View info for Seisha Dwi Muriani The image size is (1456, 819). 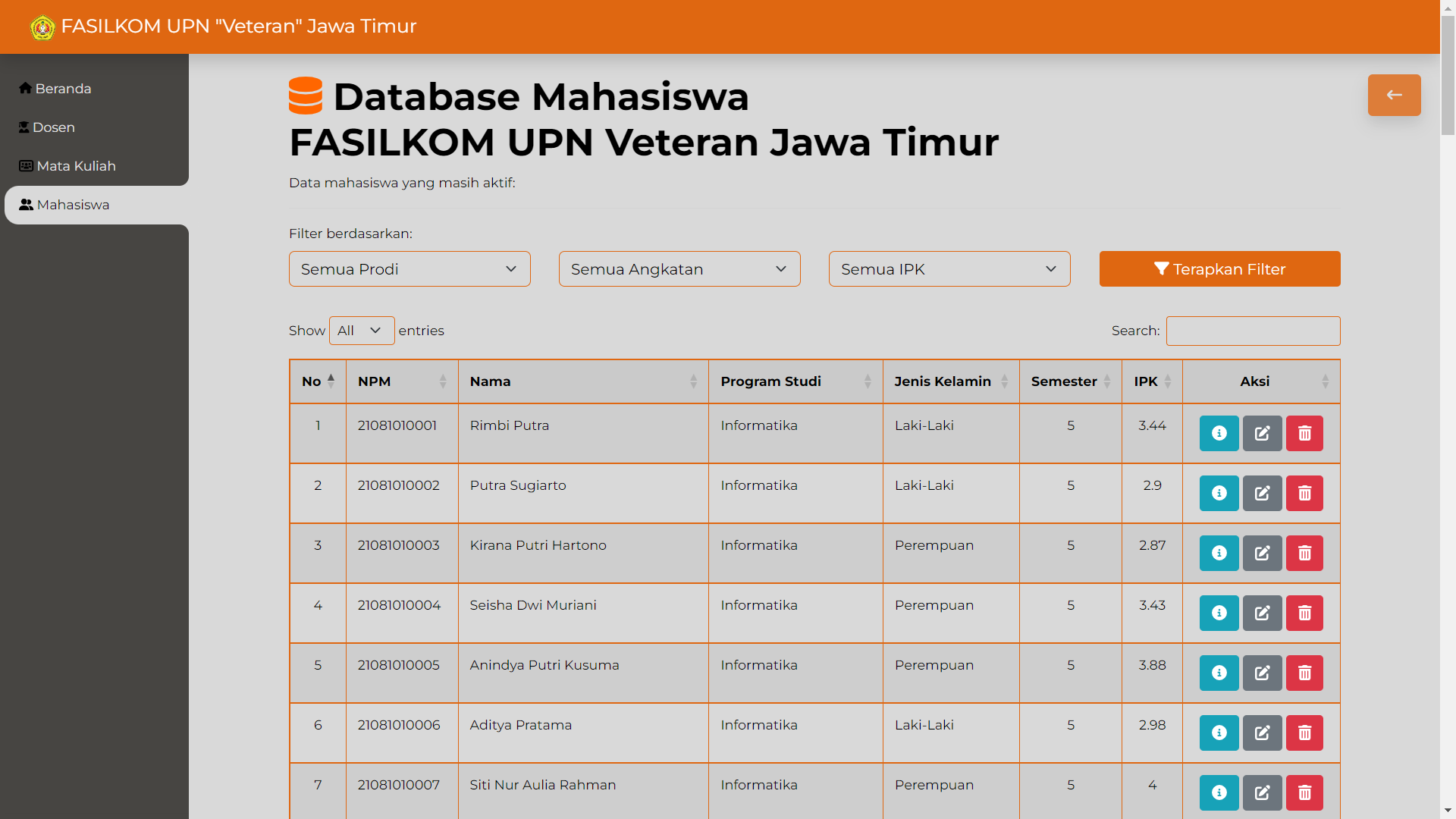click(1219, 613)
